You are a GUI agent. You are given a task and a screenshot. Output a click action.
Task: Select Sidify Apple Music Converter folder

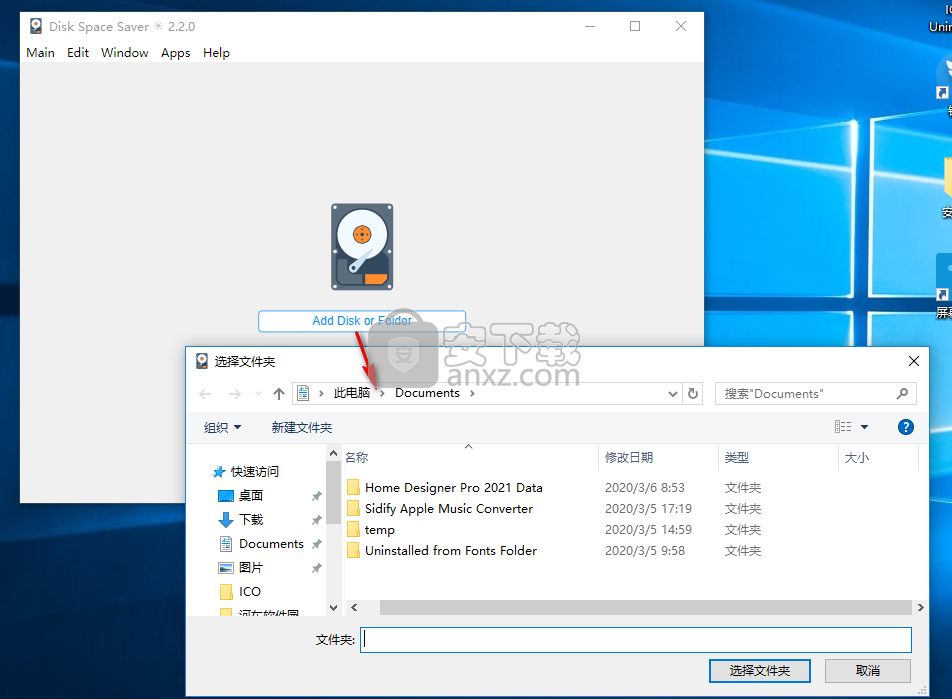click(x=449, y=508)
